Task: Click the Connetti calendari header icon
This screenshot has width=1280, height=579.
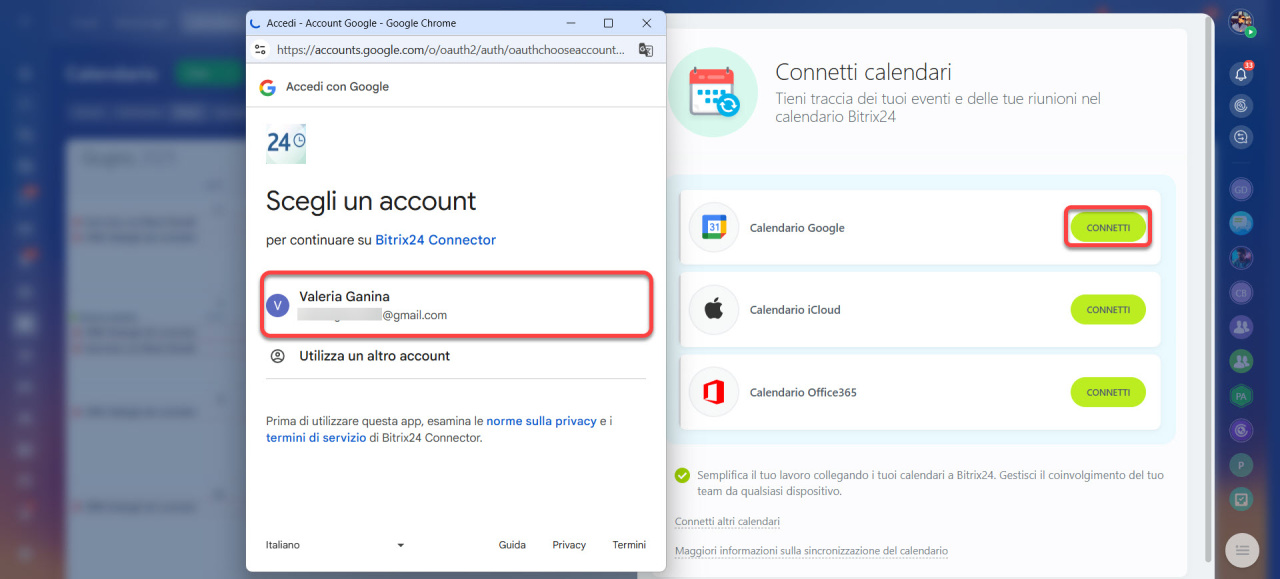Action: [x=713, y=92]
